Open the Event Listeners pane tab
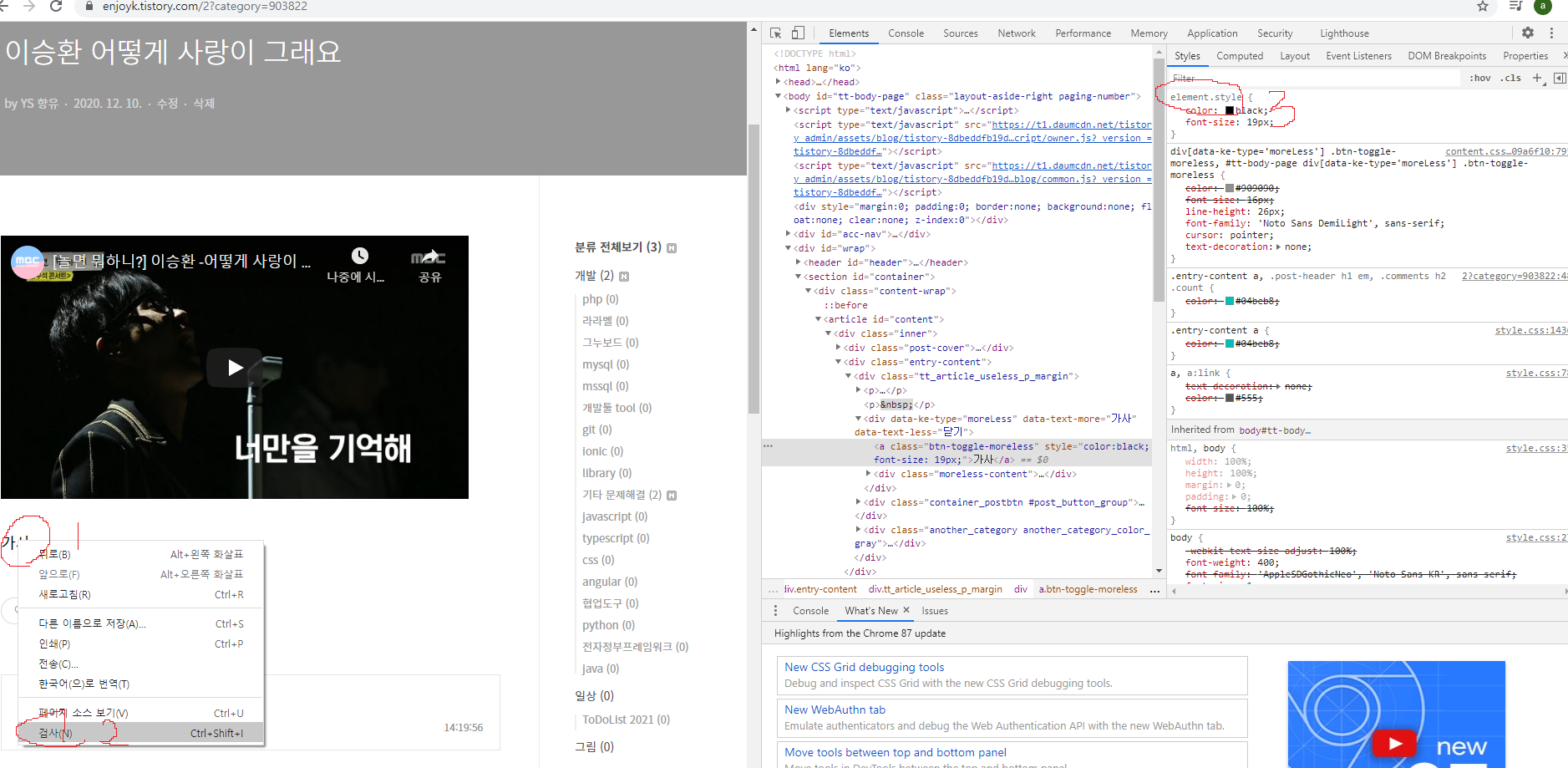This screenshot has width=1568, height=768. pyautogui.click(x=1358, y=56)
